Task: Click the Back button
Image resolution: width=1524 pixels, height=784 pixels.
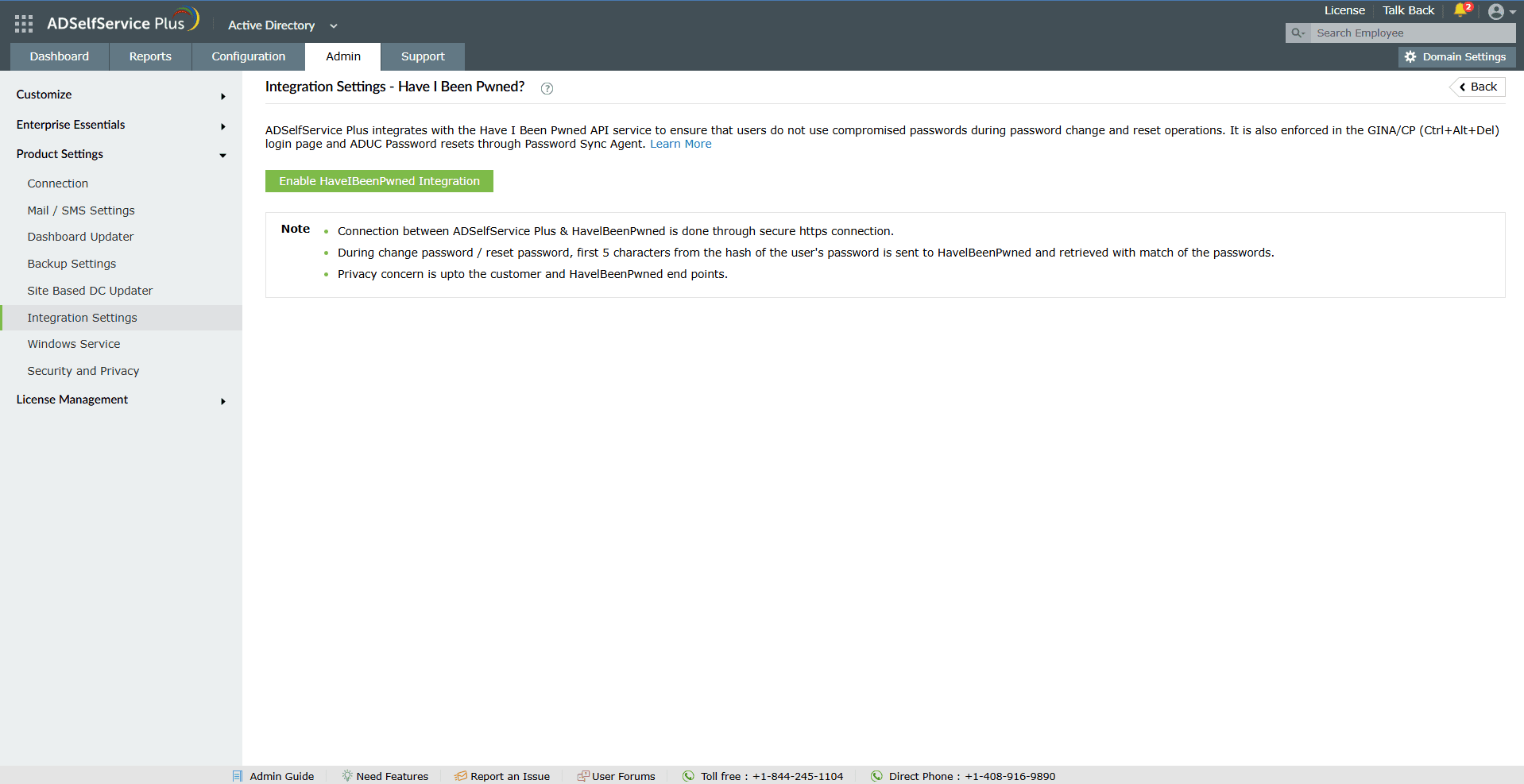Action: 1478,87
